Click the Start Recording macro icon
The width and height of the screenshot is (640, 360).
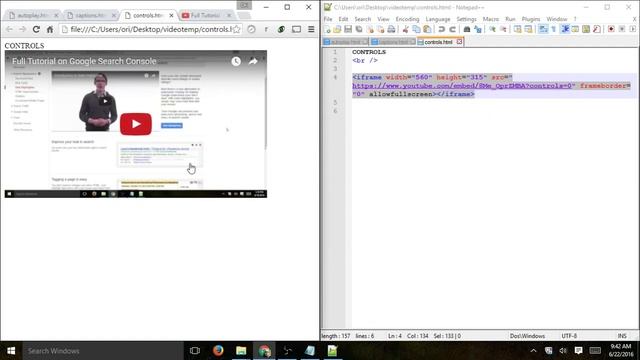point(611,29)
